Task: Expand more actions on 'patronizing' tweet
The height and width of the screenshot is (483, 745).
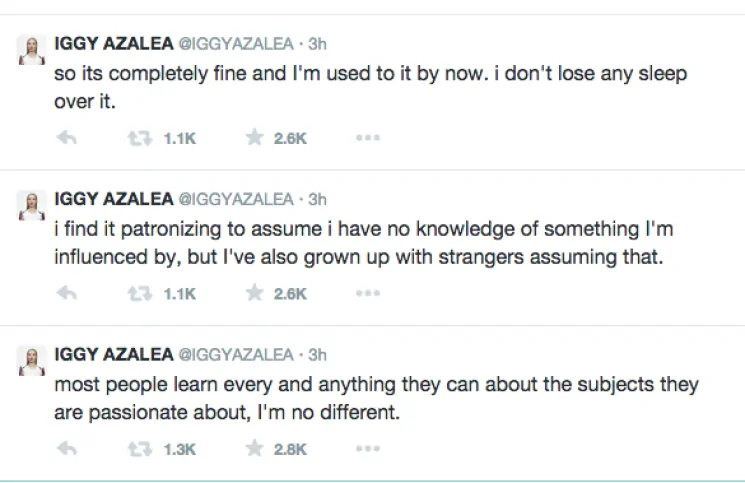Action: coord(368,294)
